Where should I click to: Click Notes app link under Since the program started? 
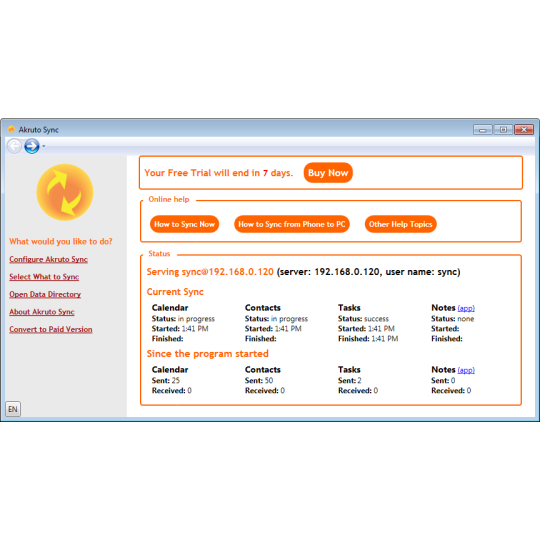point(466,370)
